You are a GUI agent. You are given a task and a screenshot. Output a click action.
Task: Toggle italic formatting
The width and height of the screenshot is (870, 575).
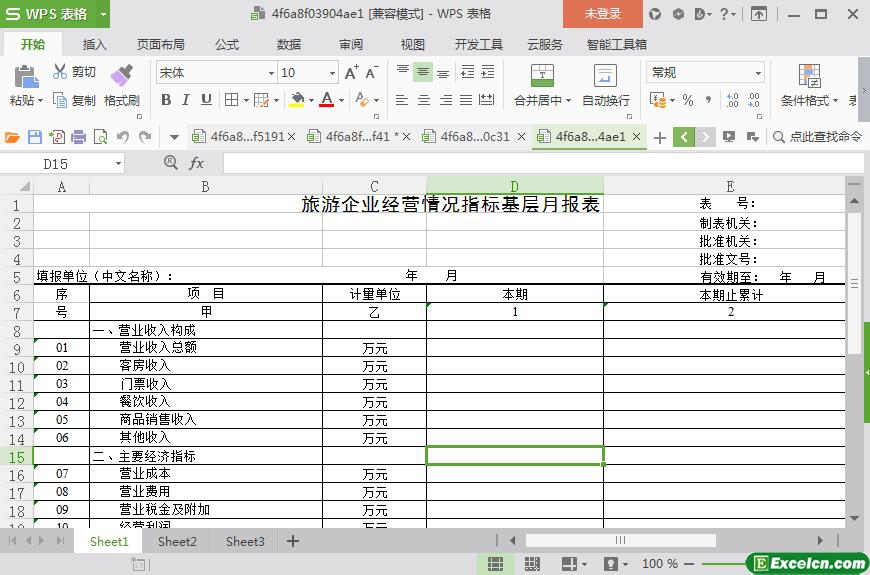[186, 100]
